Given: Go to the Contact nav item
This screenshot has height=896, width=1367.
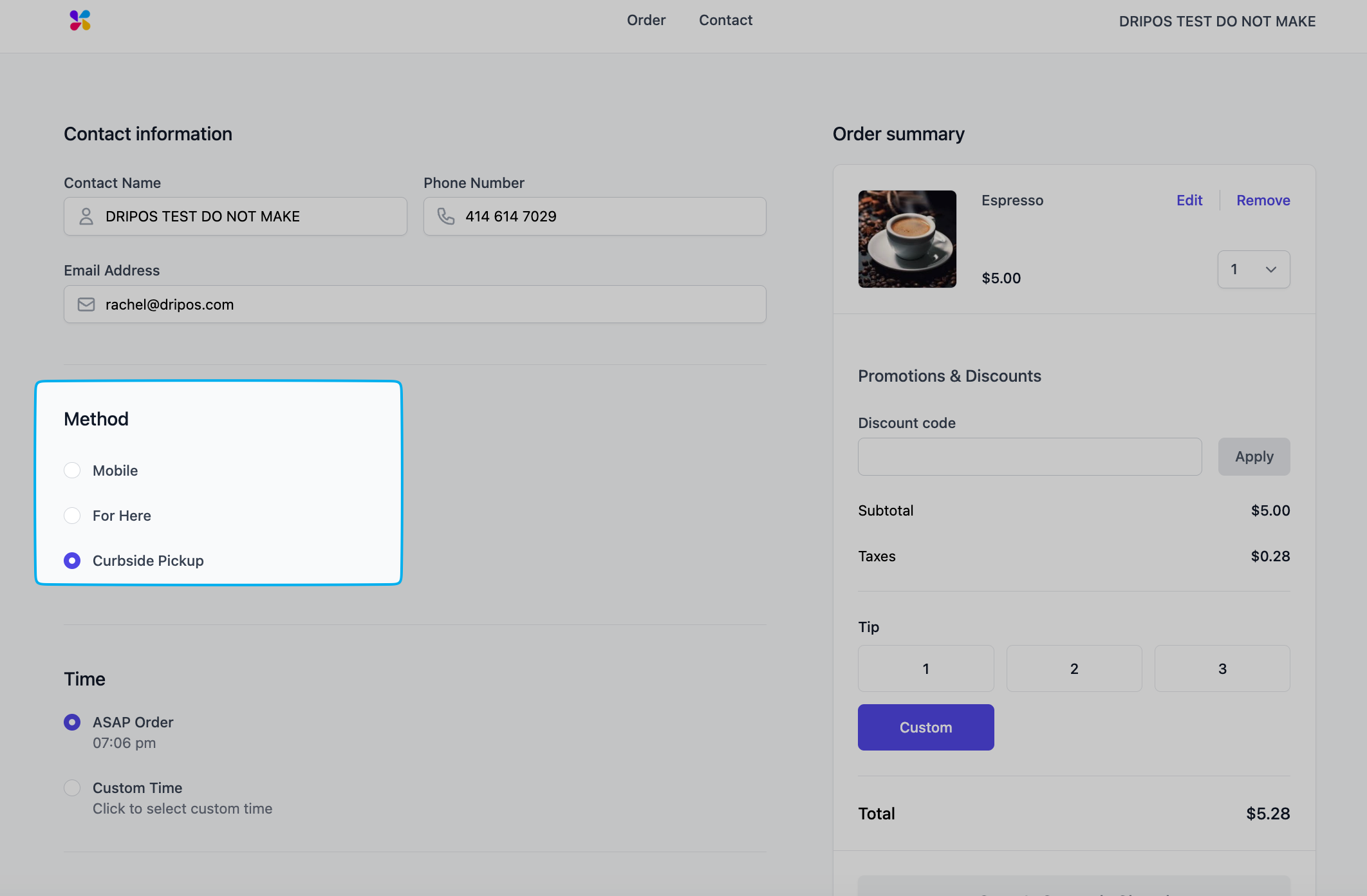Looking at the screenshot, I should pos(725,21).
